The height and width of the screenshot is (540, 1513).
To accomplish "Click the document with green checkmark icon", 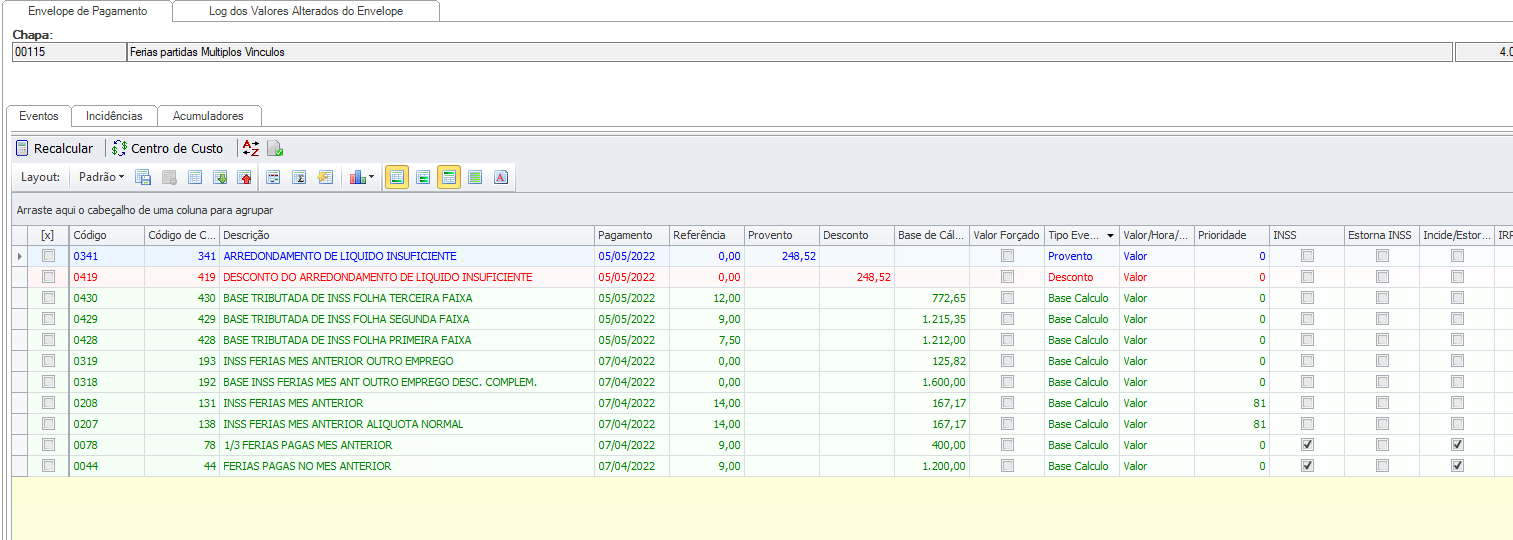I will pos(274,148).
